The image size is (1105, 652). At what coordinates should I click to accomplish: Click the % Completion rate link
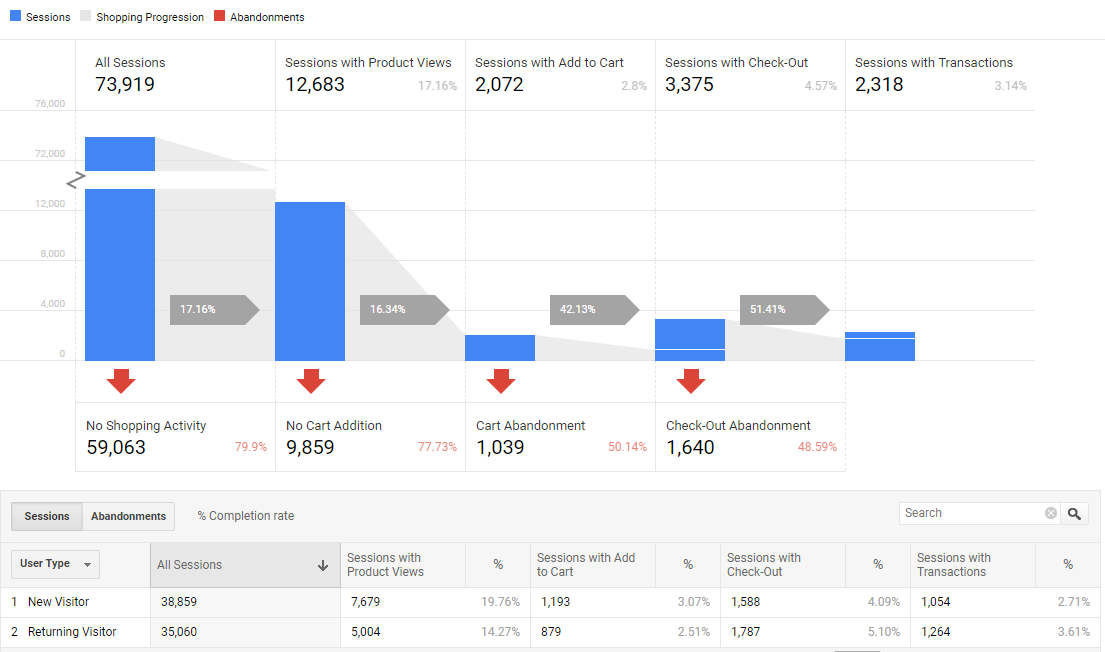click(x=246, y=516)
